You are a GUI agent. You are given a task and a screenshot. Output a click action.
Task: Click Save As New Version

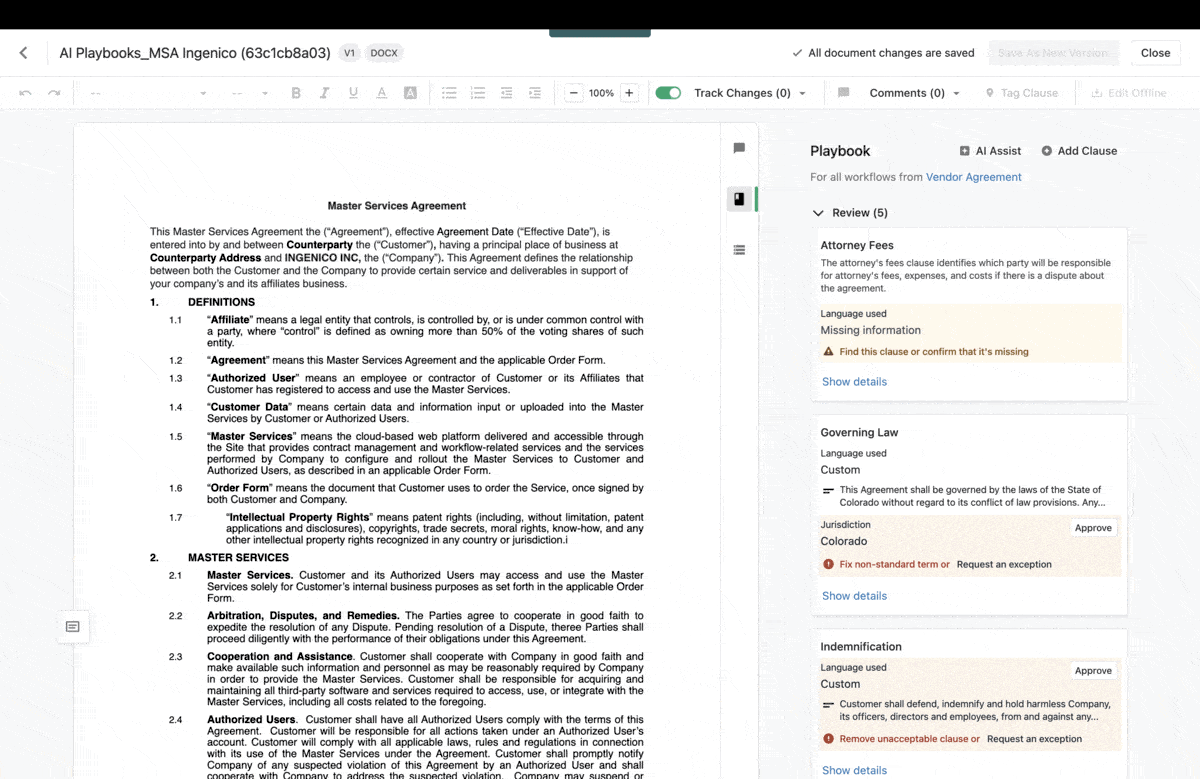pyautogui.click(x=1053, y=53)
